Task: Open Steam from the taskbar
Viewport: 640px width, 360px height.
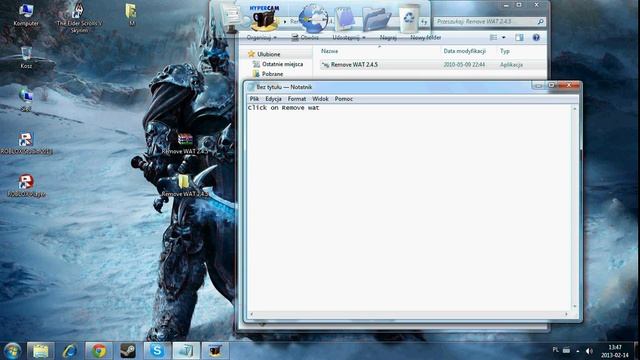Action: tap(128, 351)
